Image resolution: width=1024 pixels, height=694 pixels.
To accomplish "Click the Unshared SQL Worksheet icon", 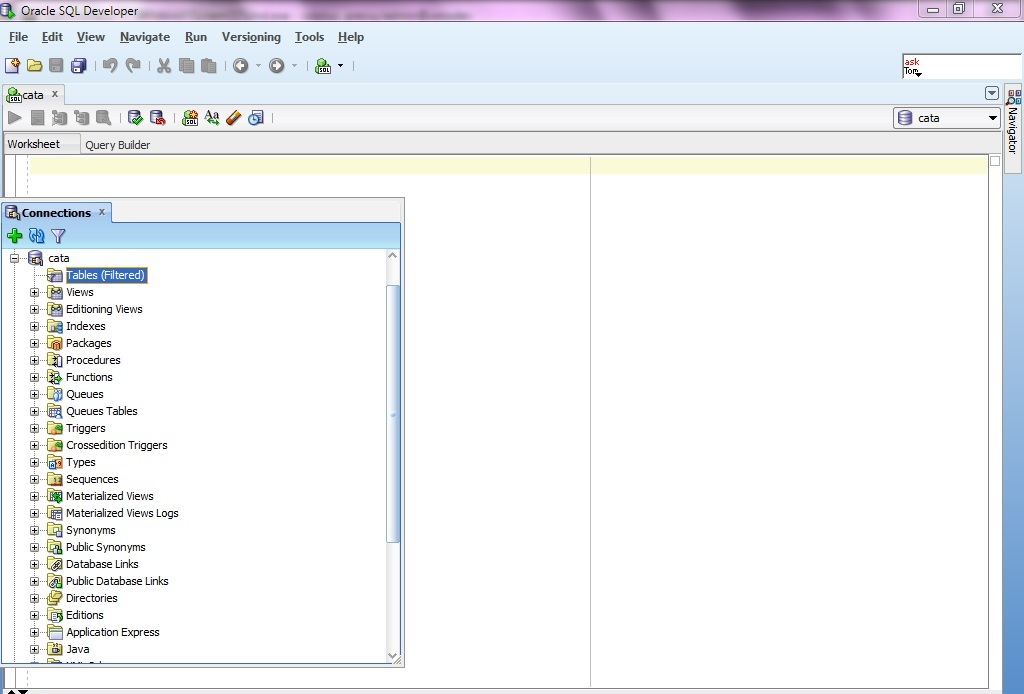I will pyautogui.click(x=190, y=118).
